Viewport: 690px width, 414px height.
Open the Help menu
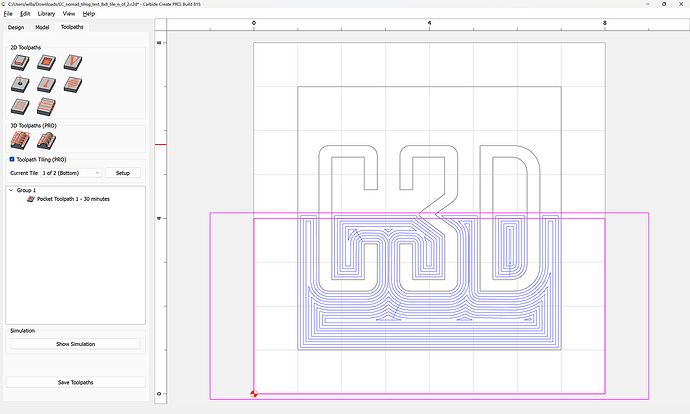[89, 14]
